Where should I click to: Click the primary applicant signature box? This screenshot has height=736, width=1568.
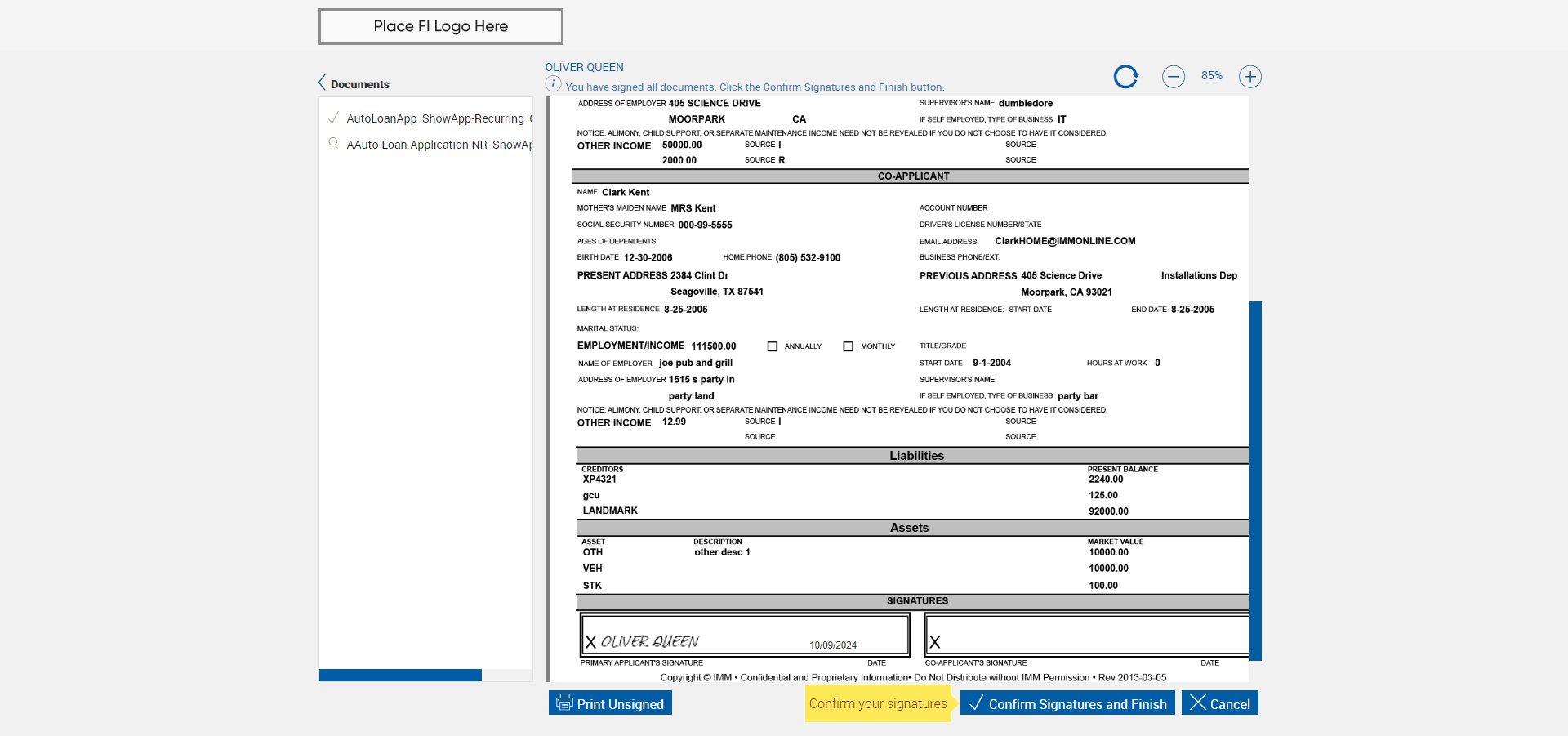pyautogui.click(x=746, y=636)
